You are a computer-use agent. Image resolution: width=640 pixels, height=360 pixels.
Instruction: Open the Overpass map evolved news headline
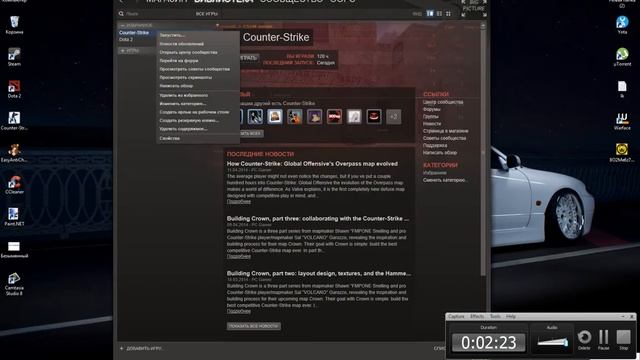click(312, 164)
